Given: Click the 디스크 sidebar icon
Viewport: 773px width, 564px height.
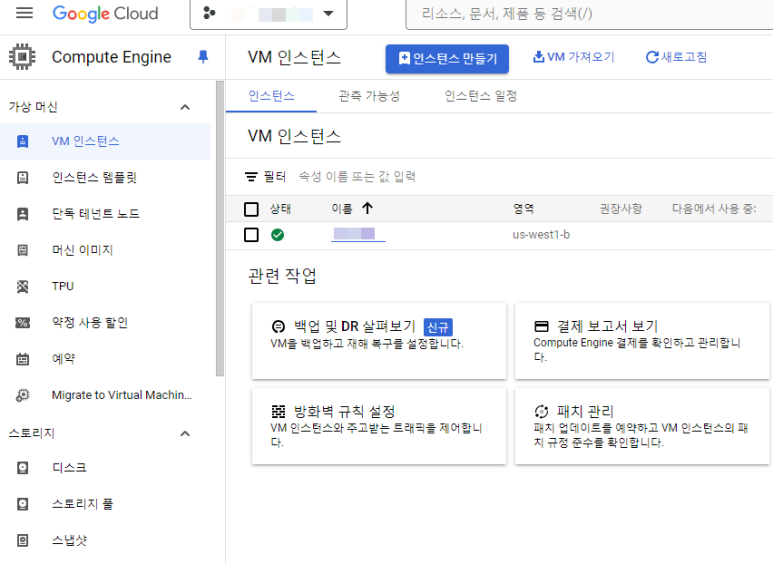Looking at the screenshot, I should click(x=23, y=468).
